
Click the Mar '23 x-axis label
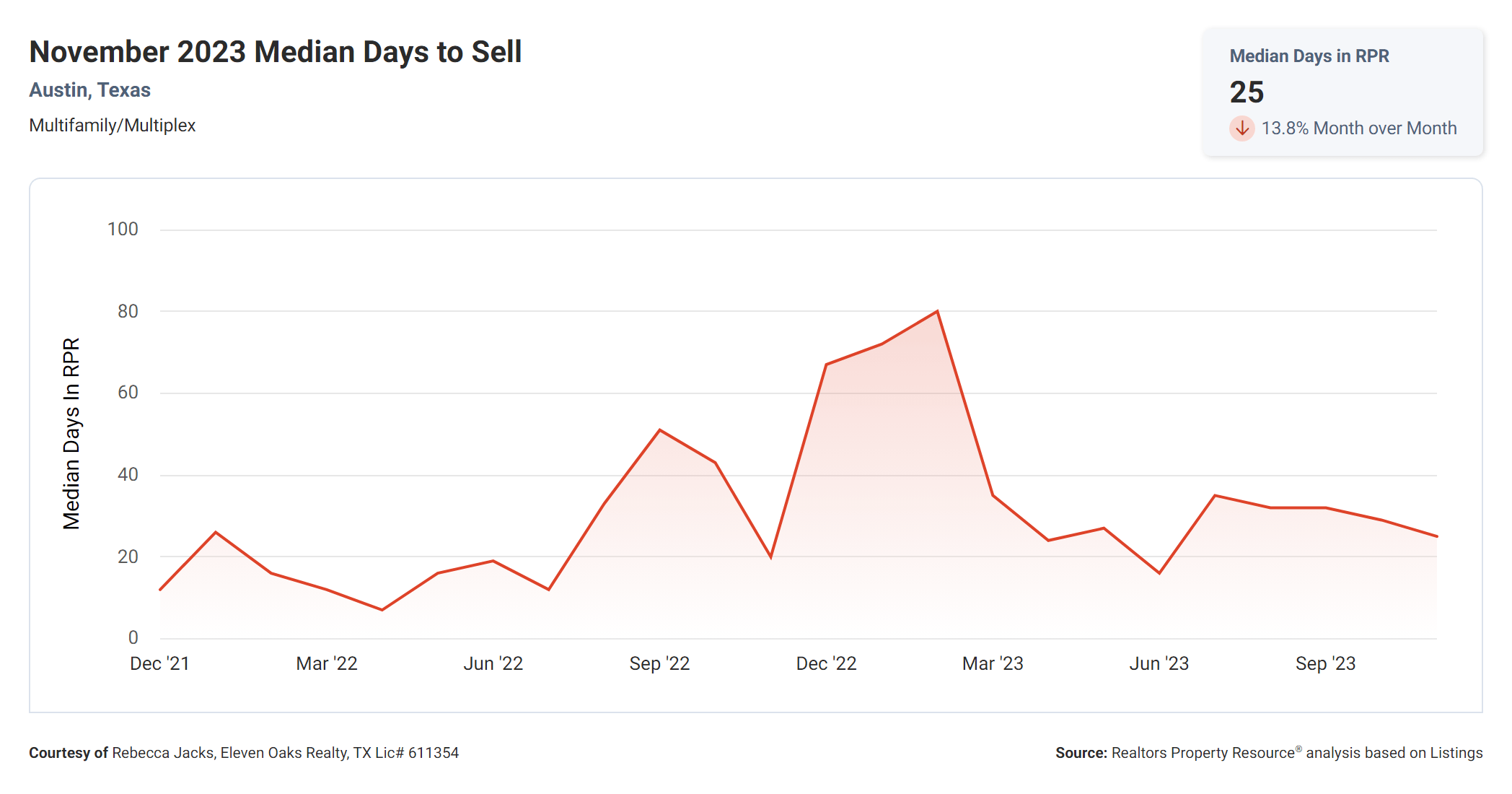[993, 663]
